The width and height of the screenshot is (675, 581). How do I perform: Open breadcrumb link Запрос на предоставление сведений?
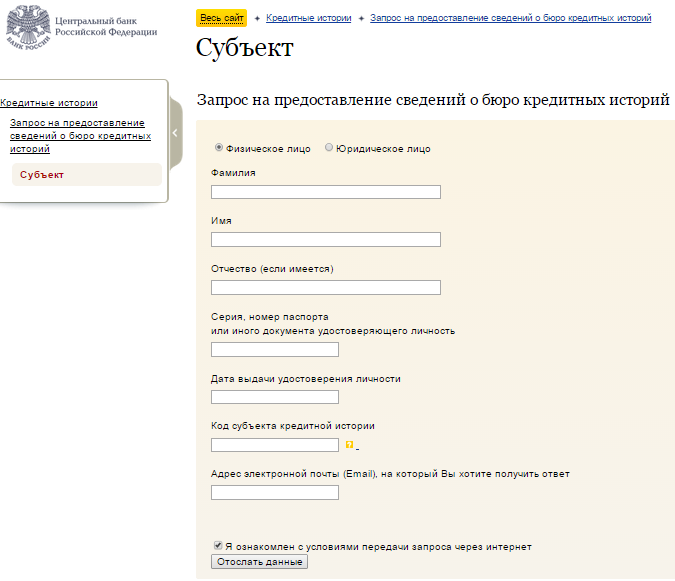(510, 18)
